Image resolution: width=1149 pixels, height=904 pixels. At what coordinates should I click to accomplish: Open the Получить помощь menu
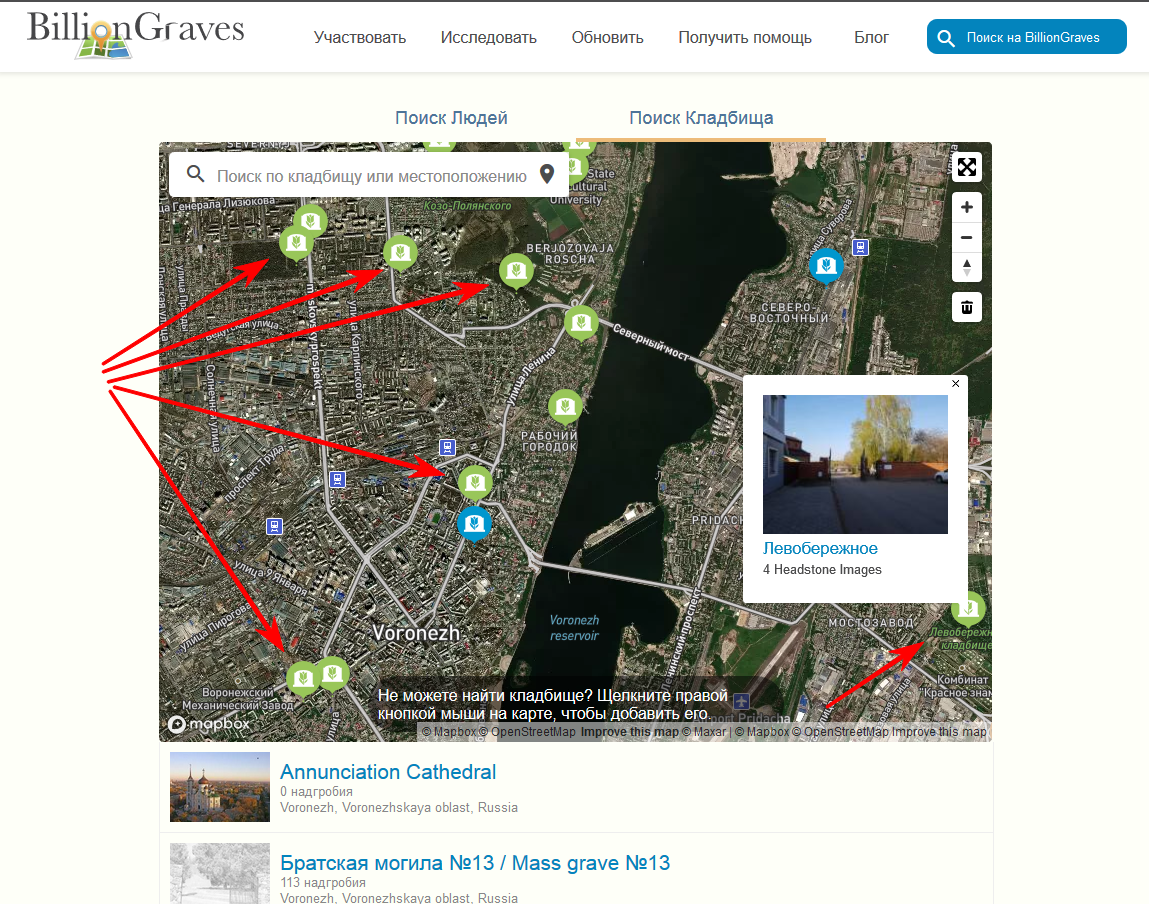pos(745,37)
